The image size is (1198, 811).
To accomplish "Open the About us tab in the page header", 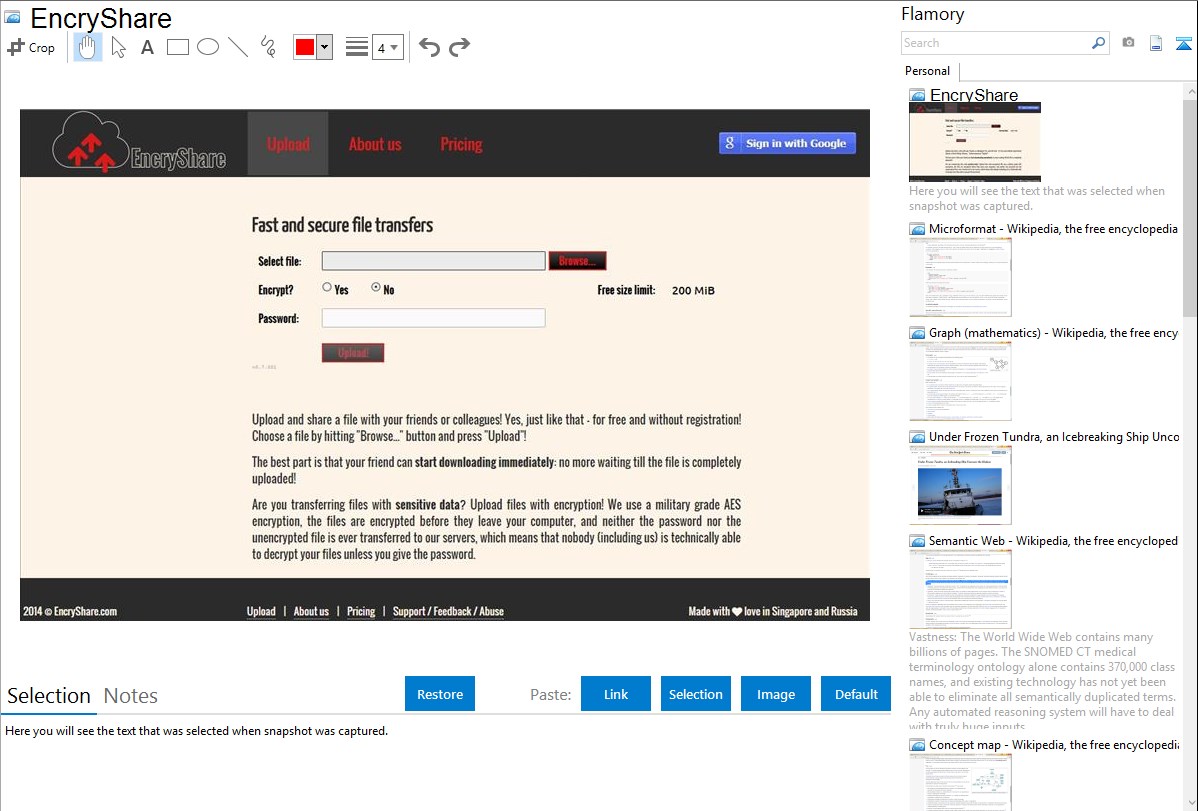I will click(375, 144).
